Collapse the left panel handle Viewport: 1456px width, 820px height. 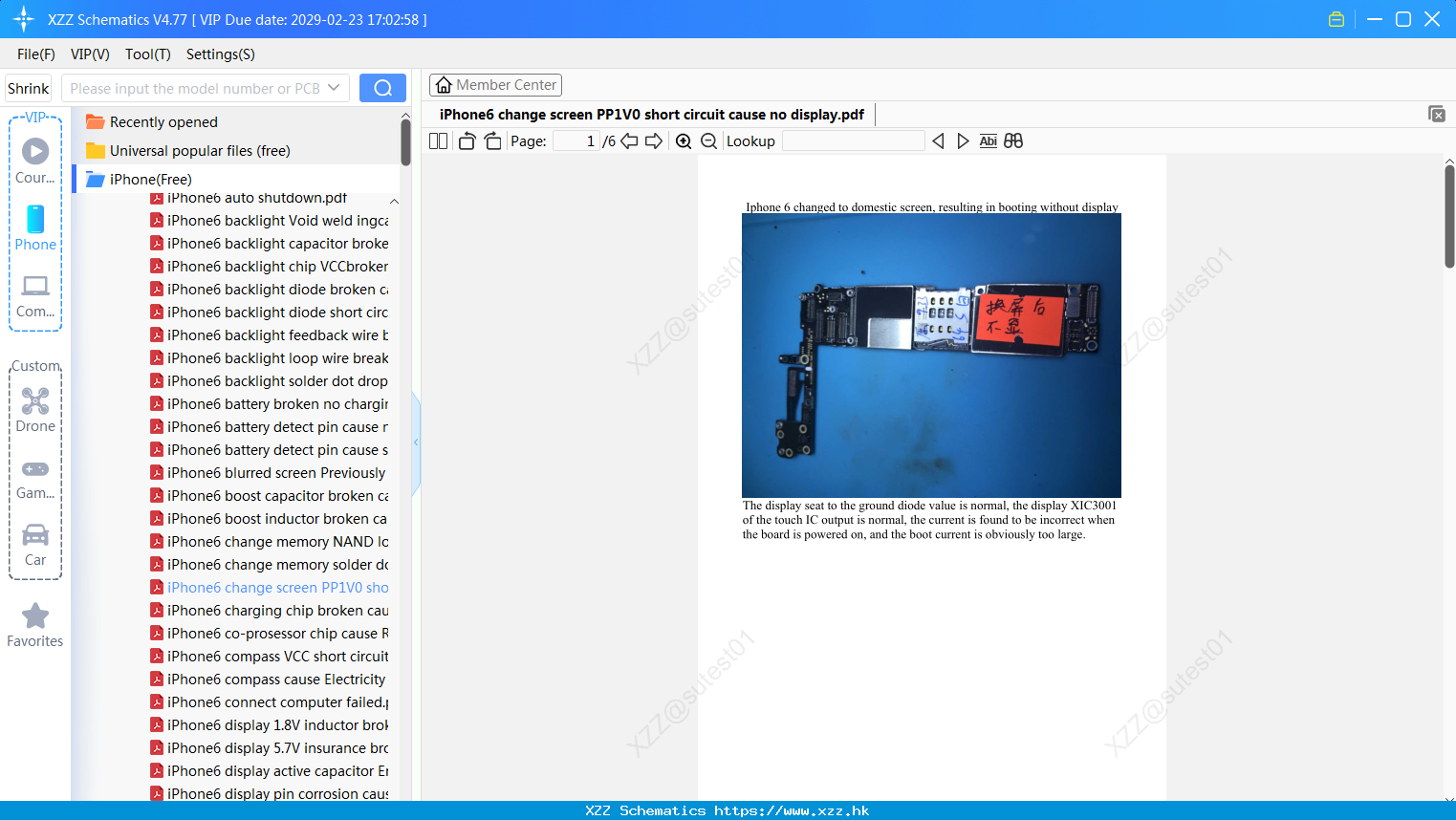pyautogui.click(x=416, y=442)
